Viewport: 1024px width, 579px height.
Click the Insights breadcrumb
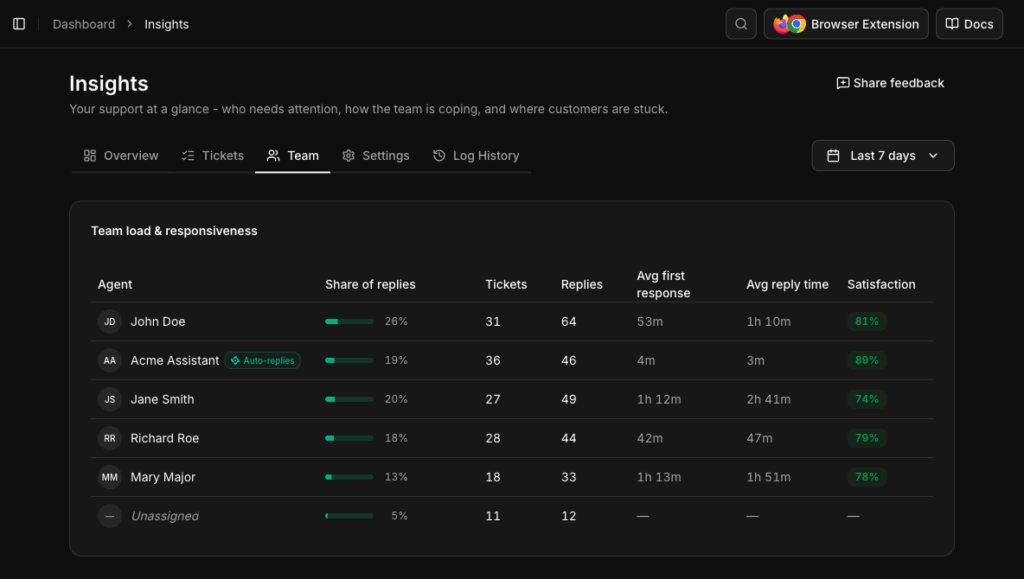click(167, 24)
